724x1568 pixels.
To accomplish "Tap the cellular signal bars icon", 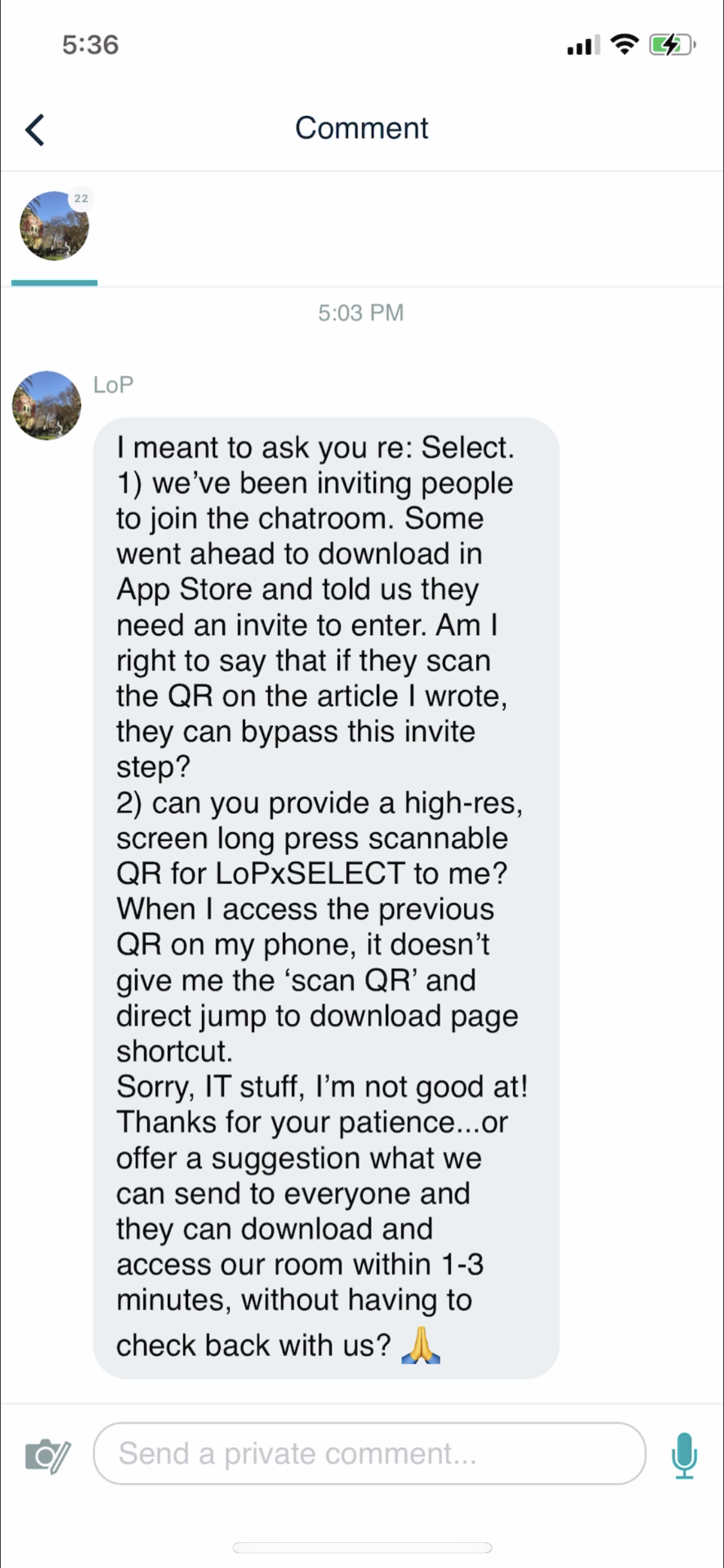I will pos(583,45).
